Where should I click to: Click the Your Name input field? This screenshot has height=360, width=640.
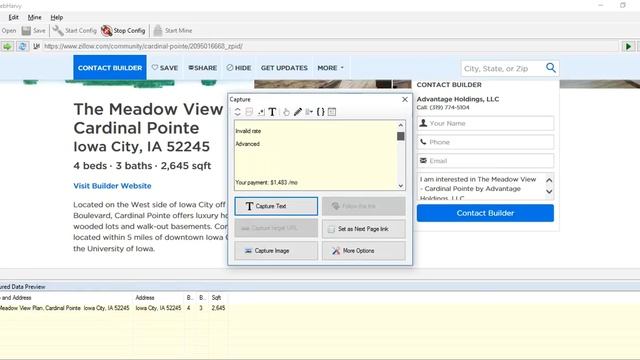[485, 123]
